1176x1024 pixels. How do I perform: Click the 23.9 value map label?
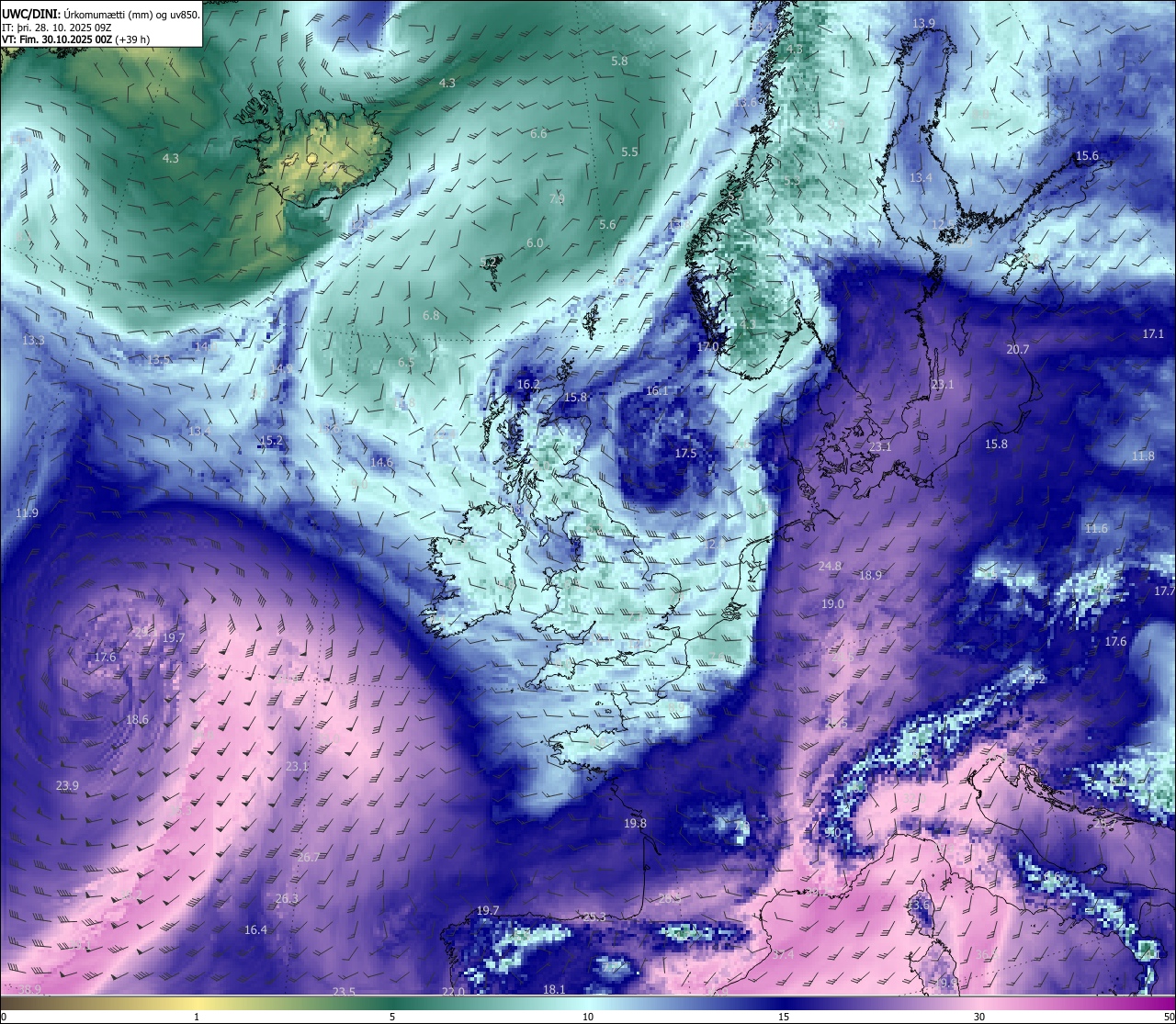point(67,786)
